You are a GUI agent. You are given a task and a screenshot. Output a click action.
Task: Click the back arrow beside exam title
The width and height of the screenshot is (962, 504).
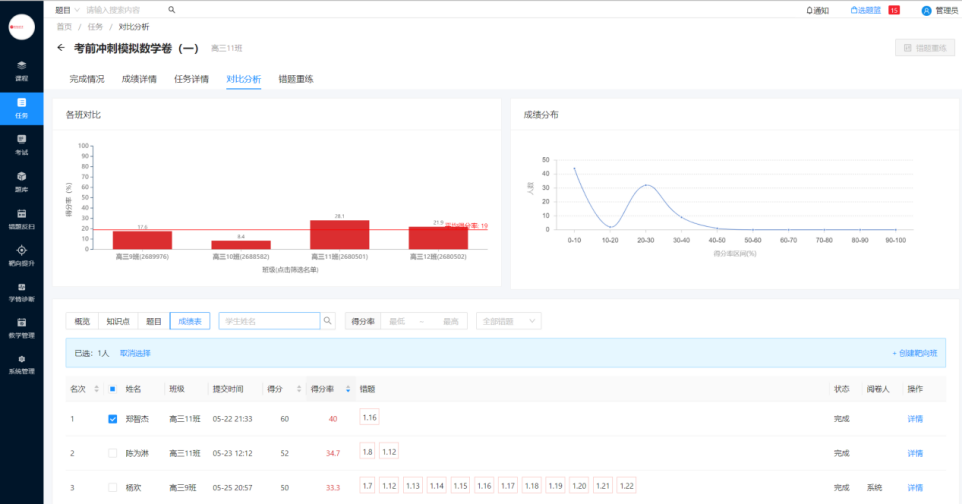click(x=61, y=48)
